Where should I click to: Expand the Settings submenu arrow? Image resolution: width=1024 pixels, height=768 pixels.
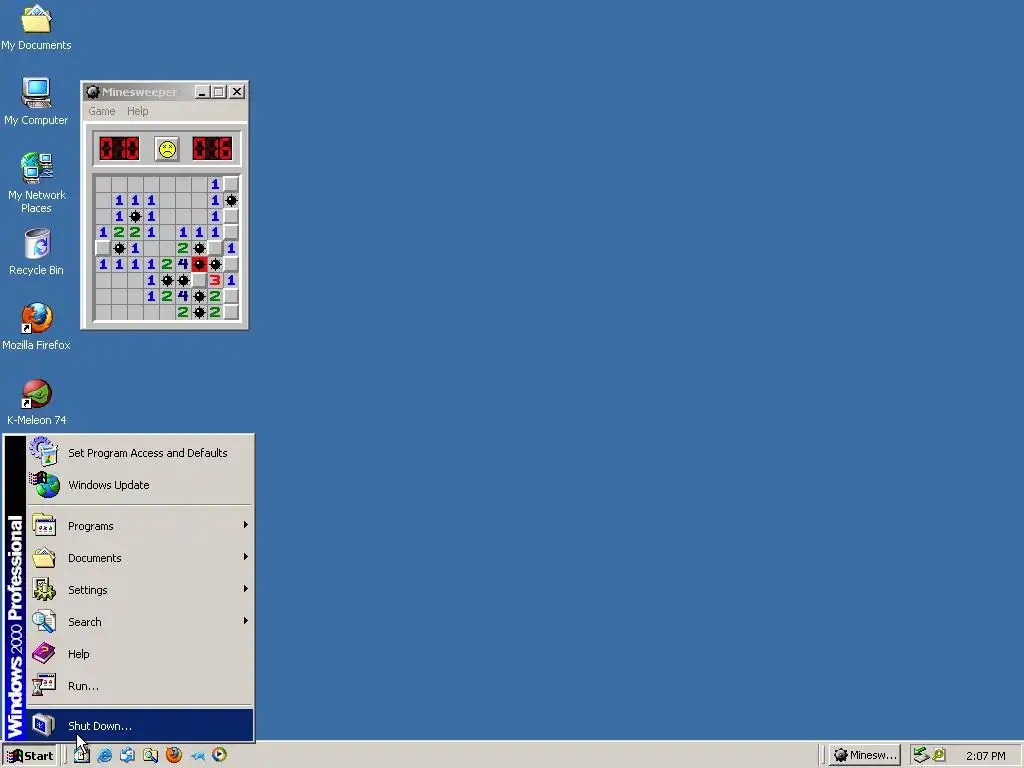[x=246, y=589]
